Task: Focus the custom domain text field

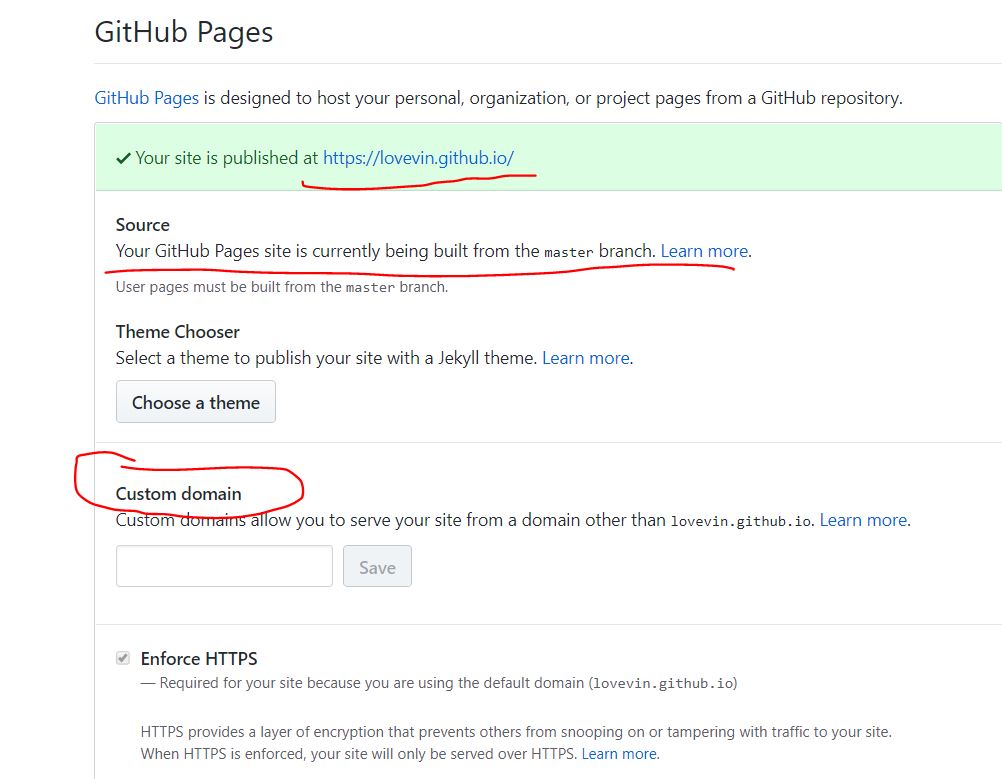Action: 224,566
